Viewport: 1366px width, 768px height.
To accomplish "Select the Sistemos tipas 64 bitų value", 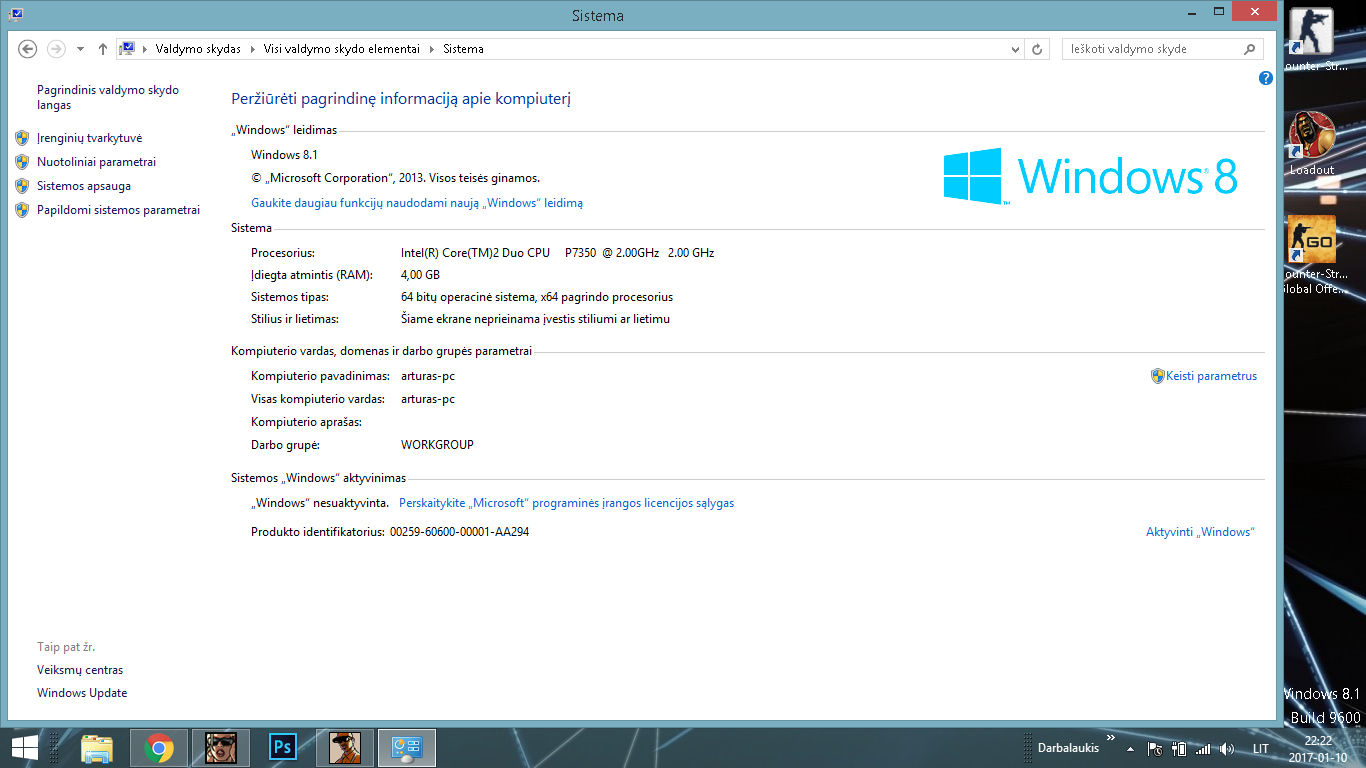I will (537, 297).
